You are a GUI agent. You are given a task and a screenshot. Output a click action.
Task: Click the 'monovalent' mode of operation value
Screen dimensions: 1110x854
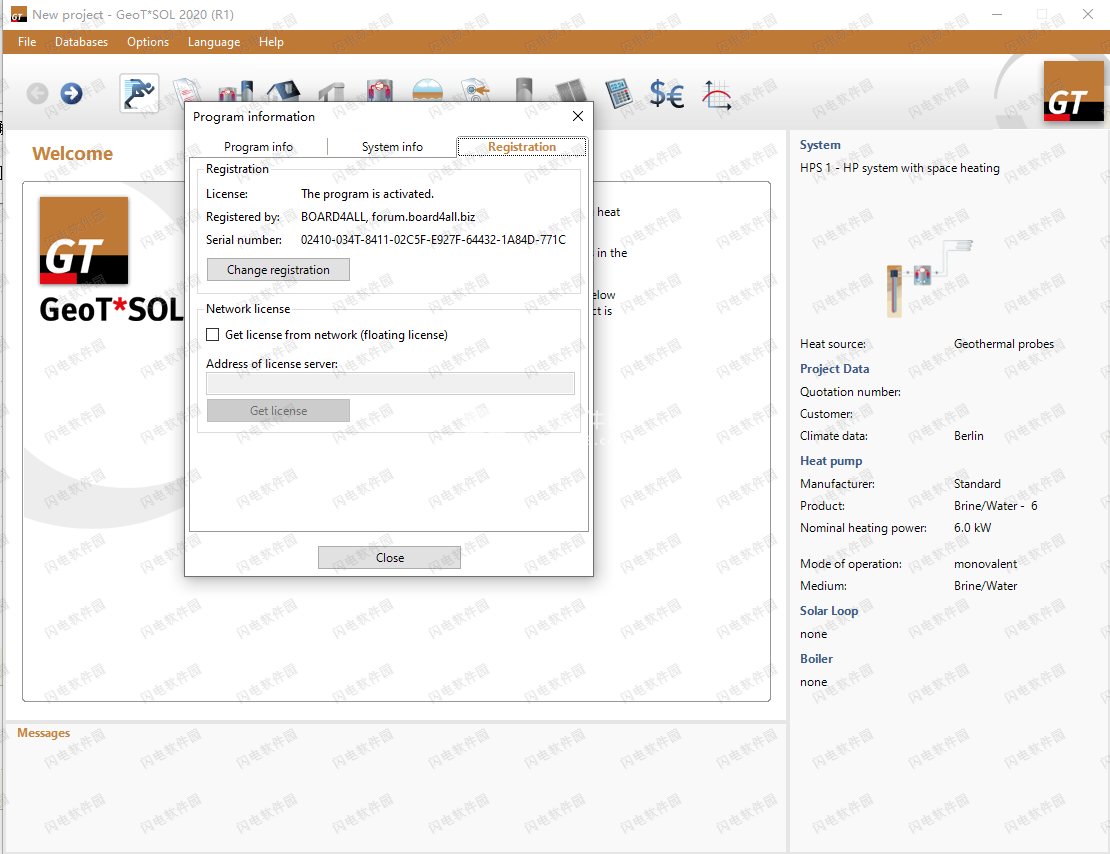pos(985,564)
